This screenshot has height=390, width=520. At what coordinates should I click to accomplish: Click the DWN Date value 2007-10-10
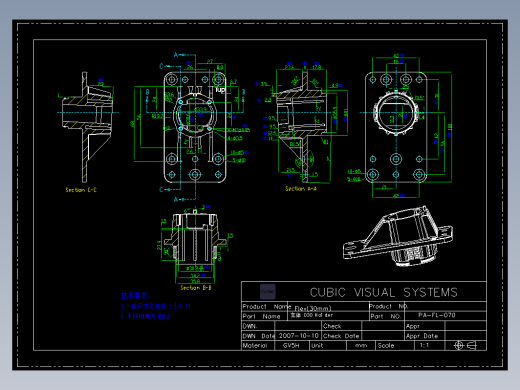pyautogui.click(x=299, y=336)
